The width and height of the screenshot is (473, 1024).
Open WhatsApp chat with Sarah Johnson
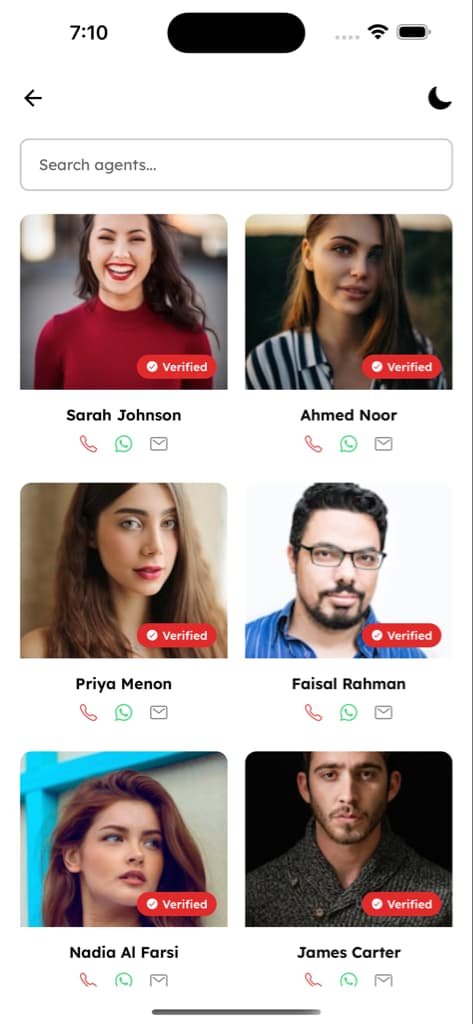click(x=123, y=444)
